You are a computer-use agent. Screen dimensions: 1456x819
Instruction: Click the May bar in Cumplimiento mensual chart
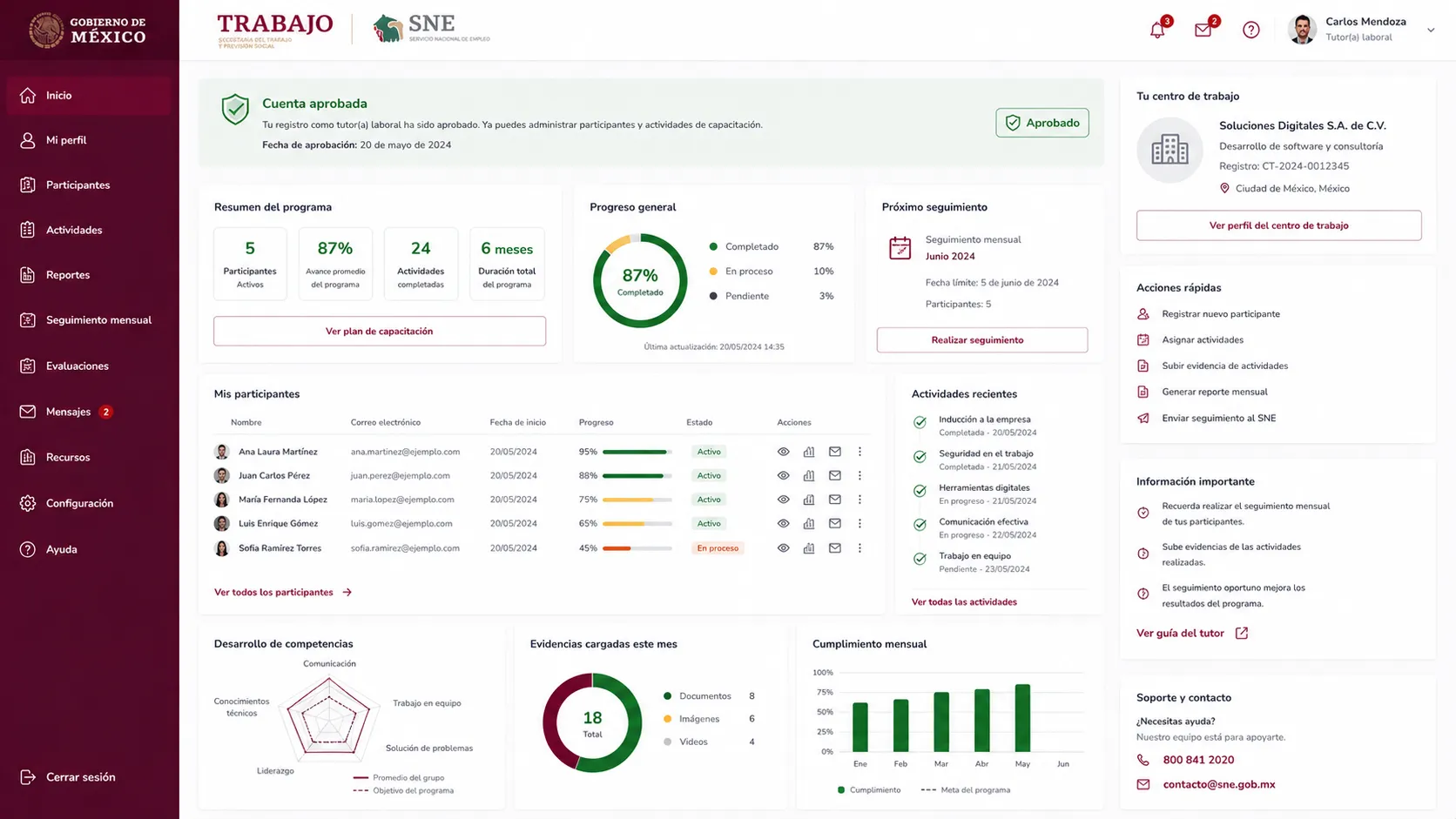tap(1022, 718)
